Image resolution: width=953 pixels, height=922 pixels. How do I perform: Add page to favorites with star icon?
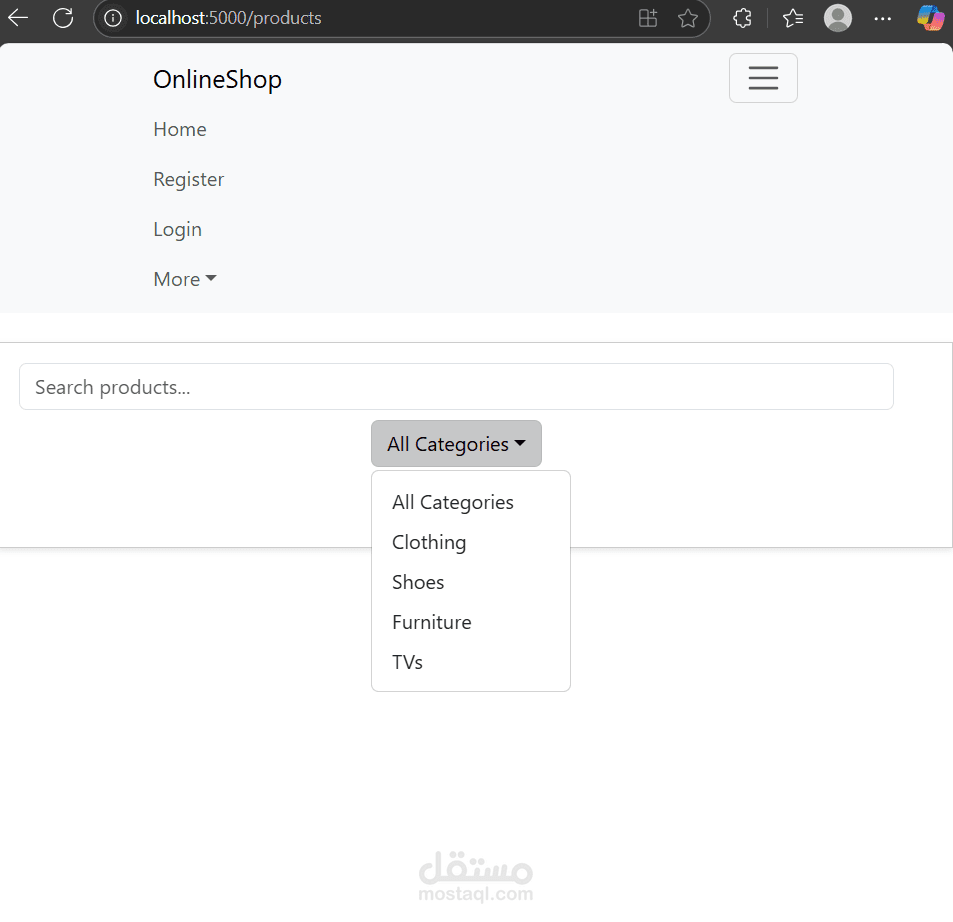coord(687,18)
